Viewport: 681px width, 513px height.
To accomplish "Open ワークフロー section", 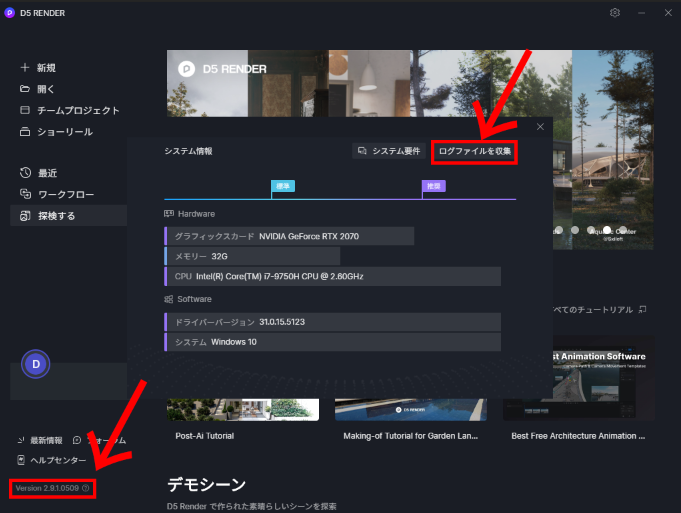I will tap(66, 194).
